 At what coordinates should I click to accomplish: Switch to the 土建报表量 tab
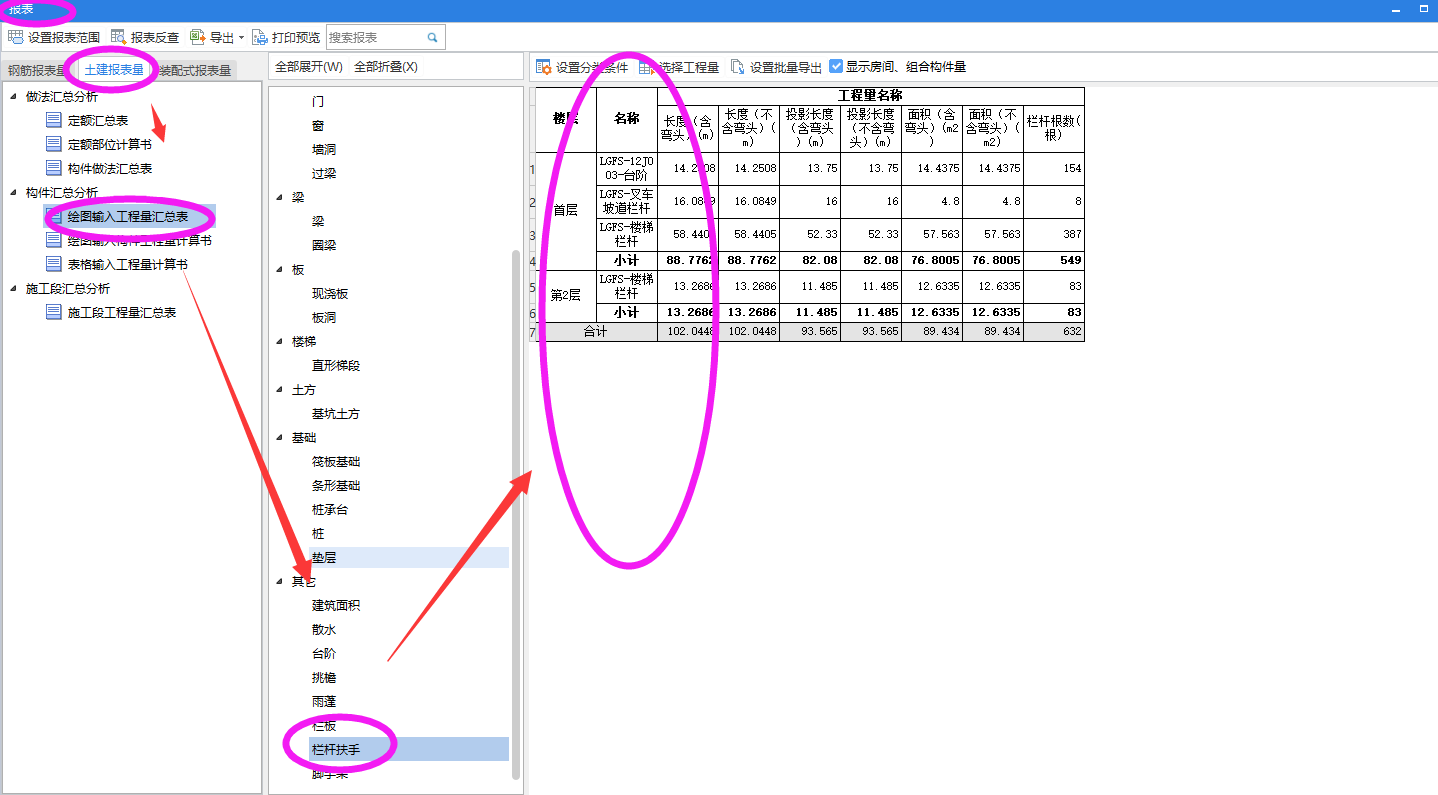114,70
